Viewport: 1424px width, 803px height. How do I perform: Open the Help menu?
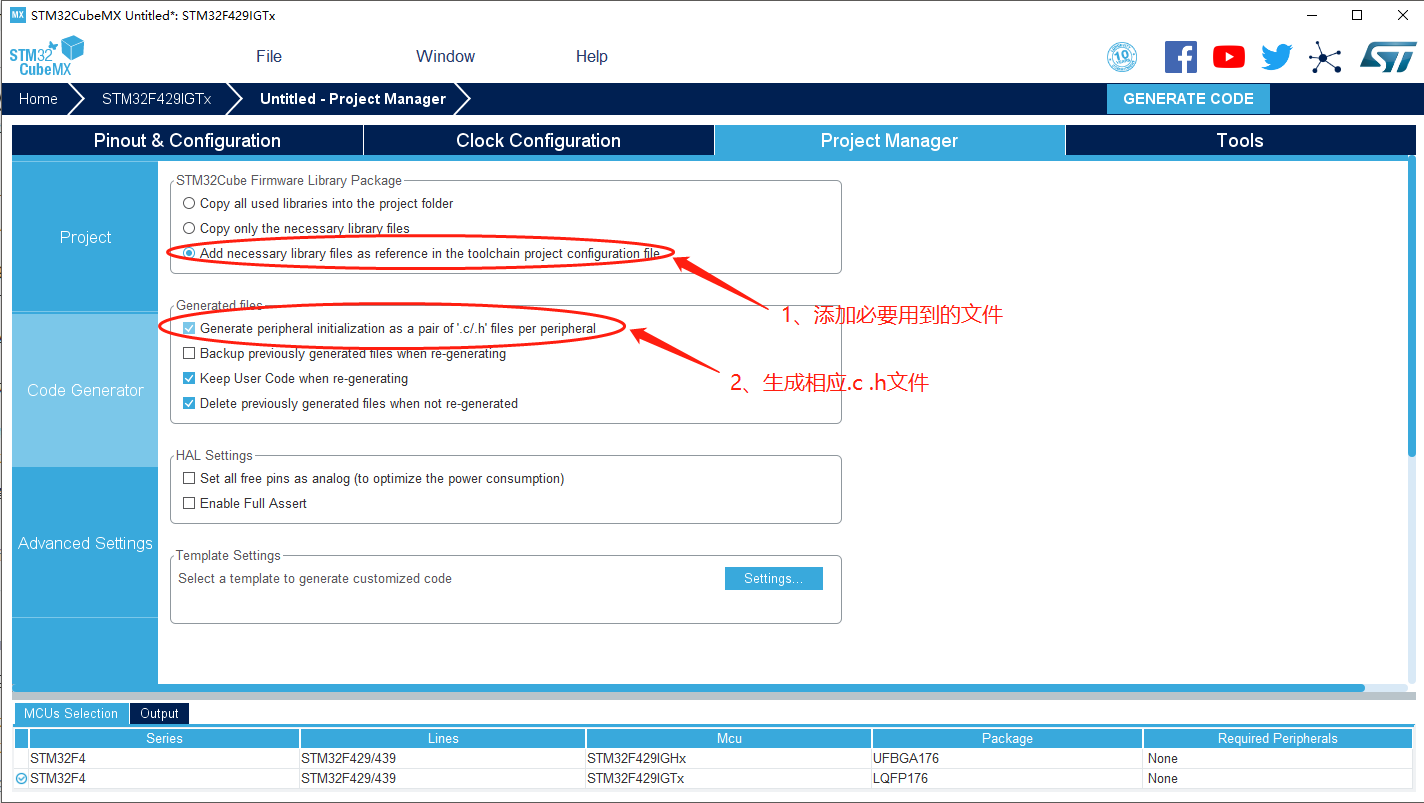592,56
